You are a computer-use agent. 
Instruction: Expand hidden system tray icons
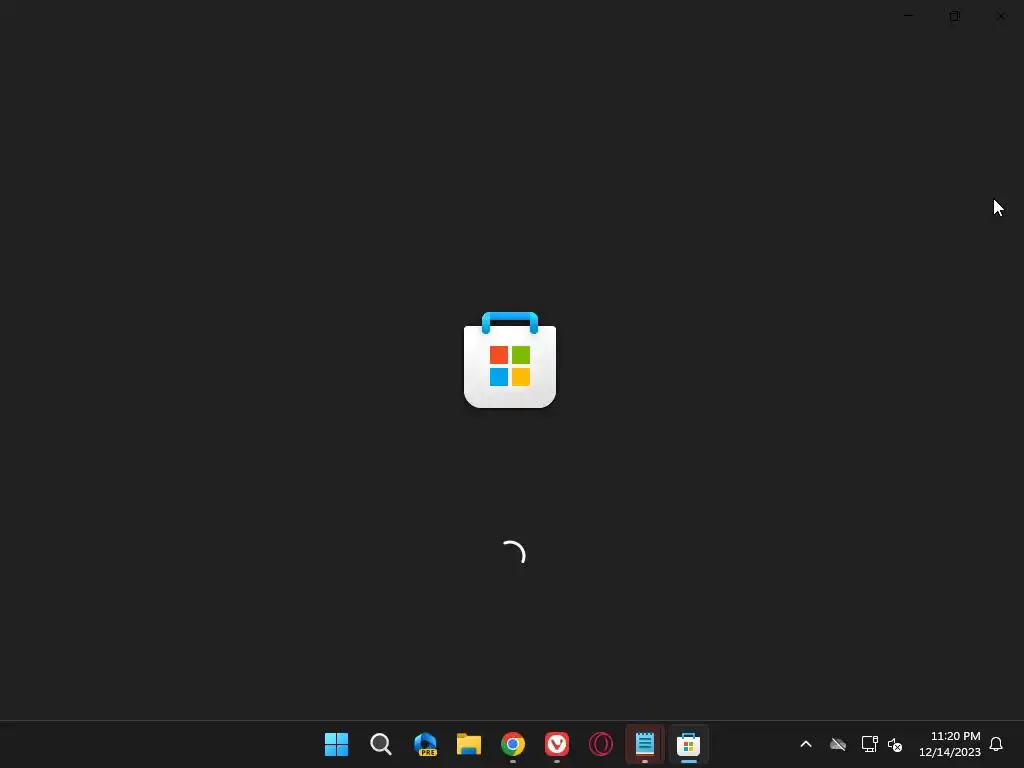806,744
